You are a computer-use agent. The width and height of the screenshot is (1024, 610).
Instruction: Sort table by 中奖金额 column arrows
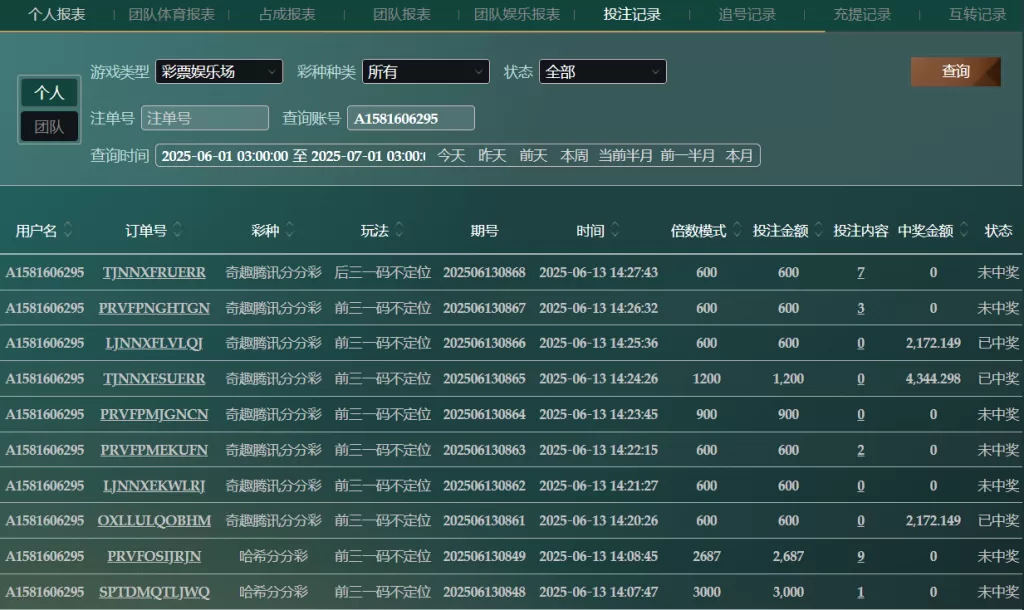point(964,230)
